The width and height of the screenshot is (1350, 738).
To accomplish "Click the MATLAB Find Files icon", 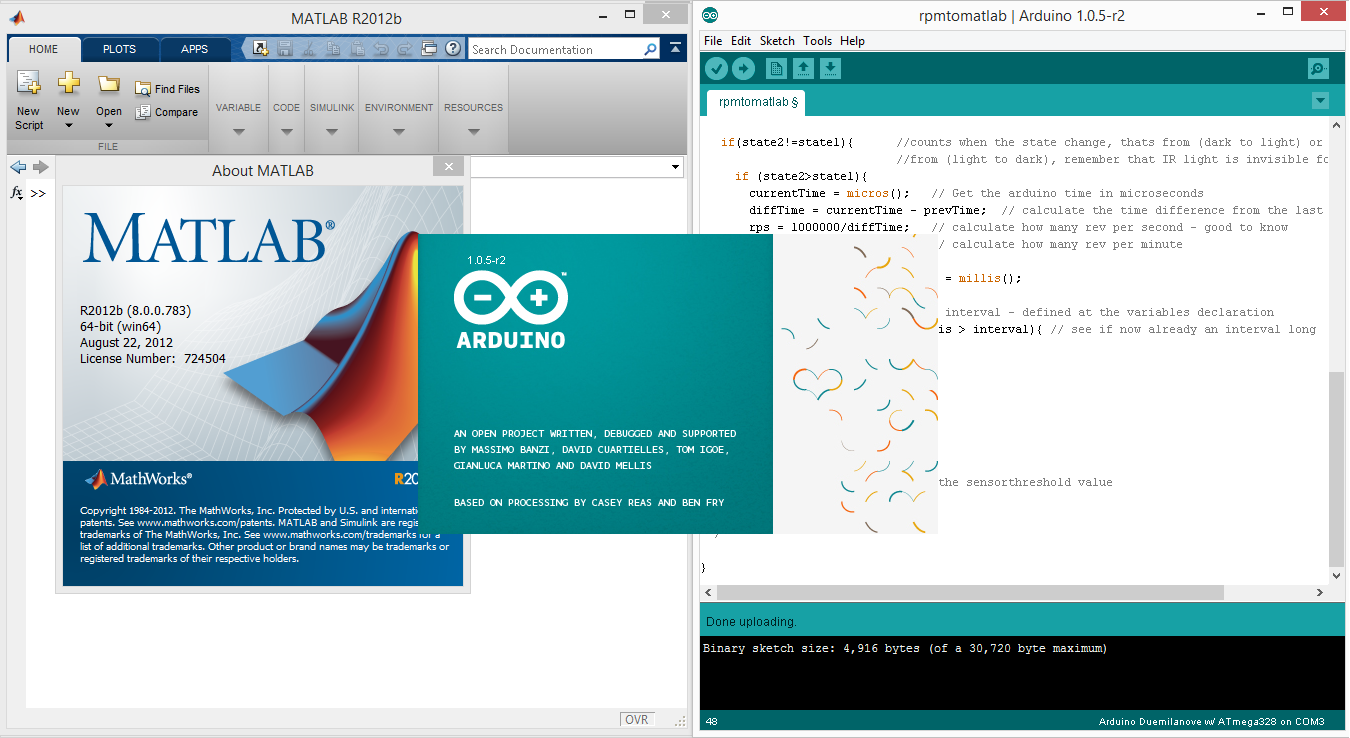I will pyautogui.click(x=143, y=89).
